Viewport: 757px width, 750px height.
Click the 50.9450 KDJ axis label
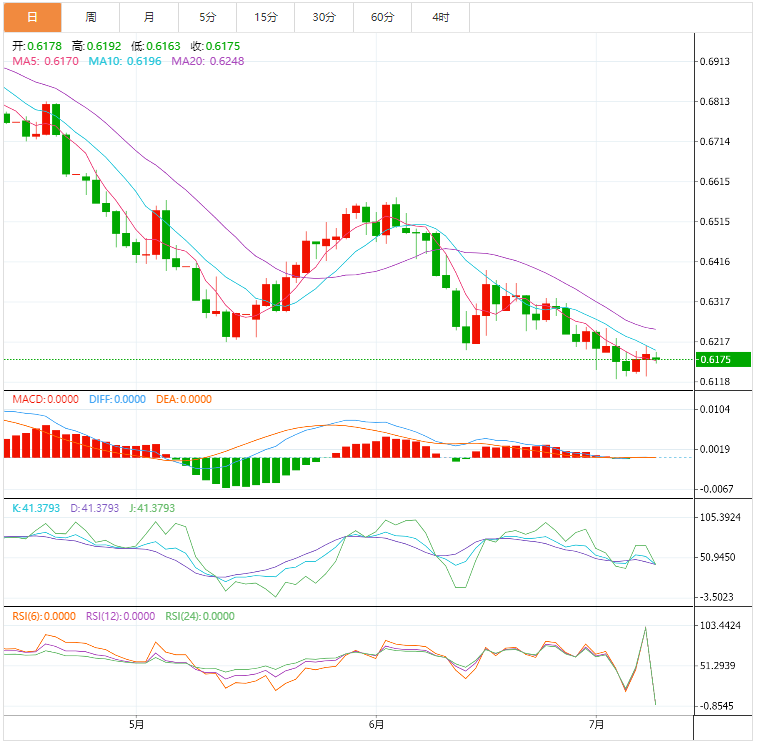tap(718, 557)
